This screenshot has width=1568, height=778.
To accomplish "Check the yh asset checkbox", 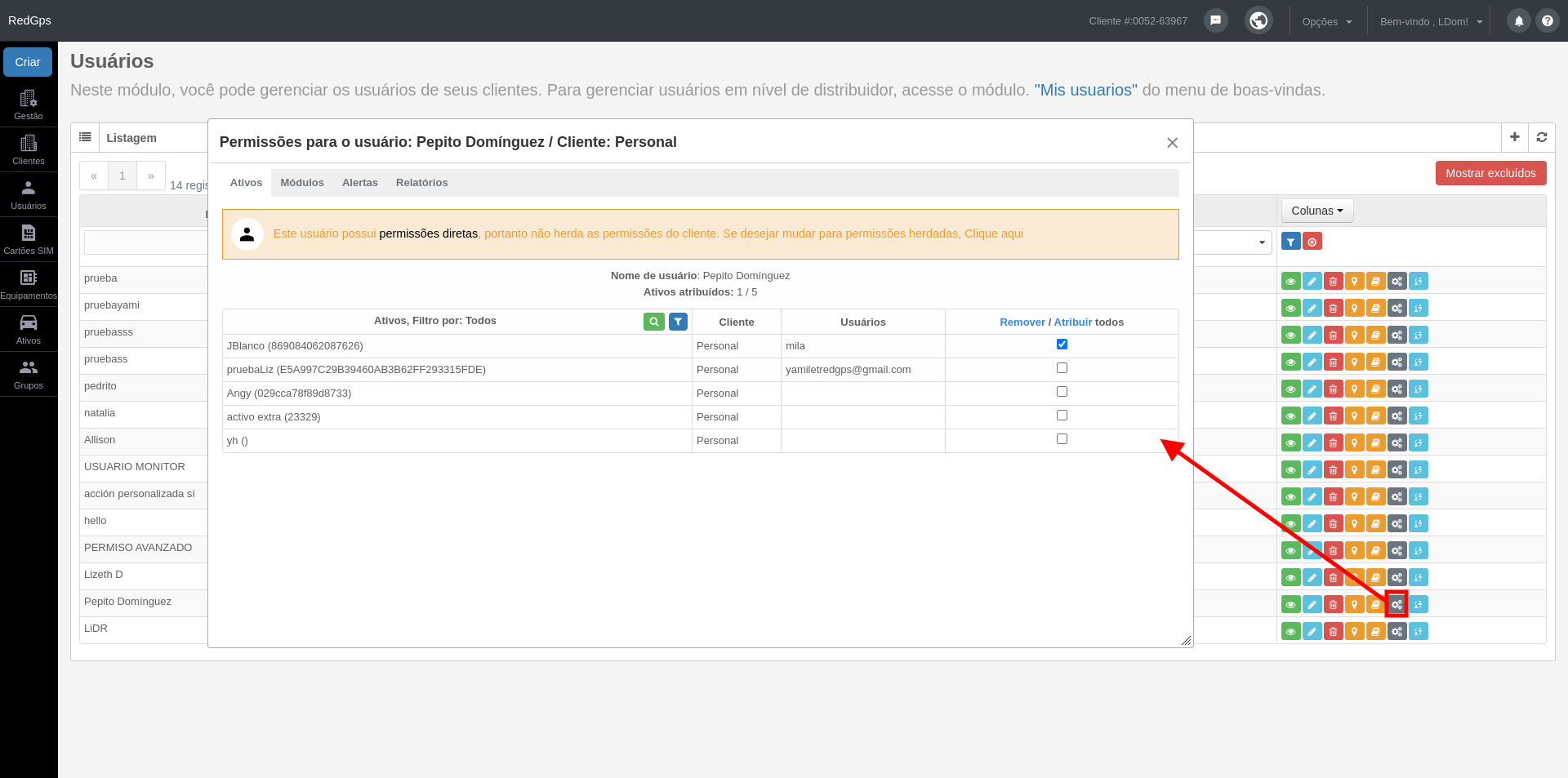I will point(1062,439).
